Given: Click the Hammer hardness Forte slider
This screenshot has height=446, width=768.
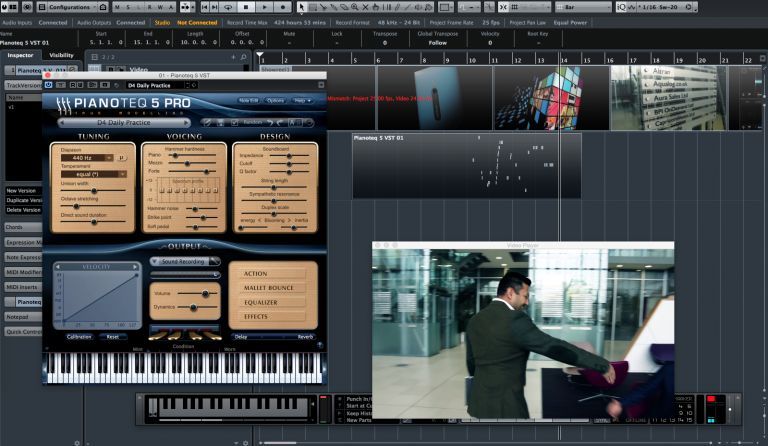Looking at the screenshot, I should coord(193,171).
